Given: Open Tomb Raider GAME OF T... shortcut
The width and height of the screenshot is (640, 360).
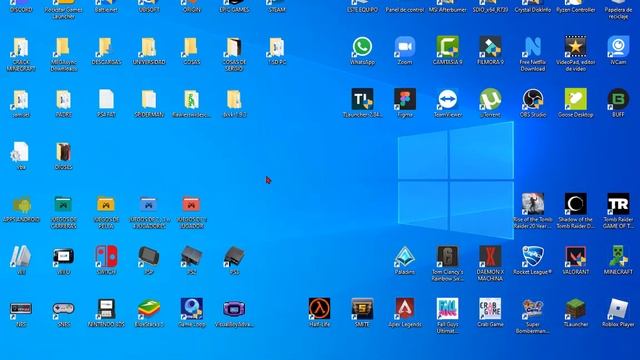Looking at the screenshot, I should pos(618,204).
